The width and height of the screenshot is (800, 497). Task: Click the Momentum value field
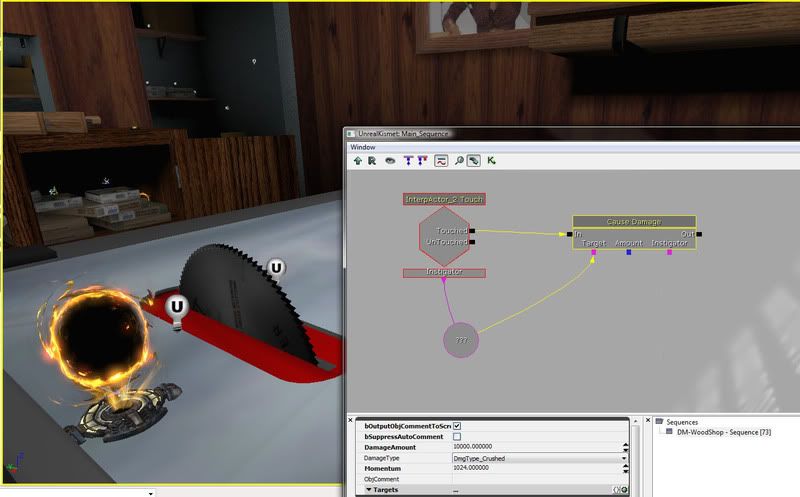point(537,468)
